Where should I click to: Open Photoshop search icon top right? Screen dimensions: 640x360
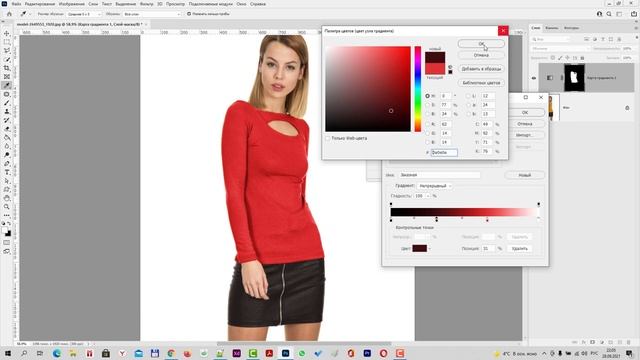tap(609, 14)
